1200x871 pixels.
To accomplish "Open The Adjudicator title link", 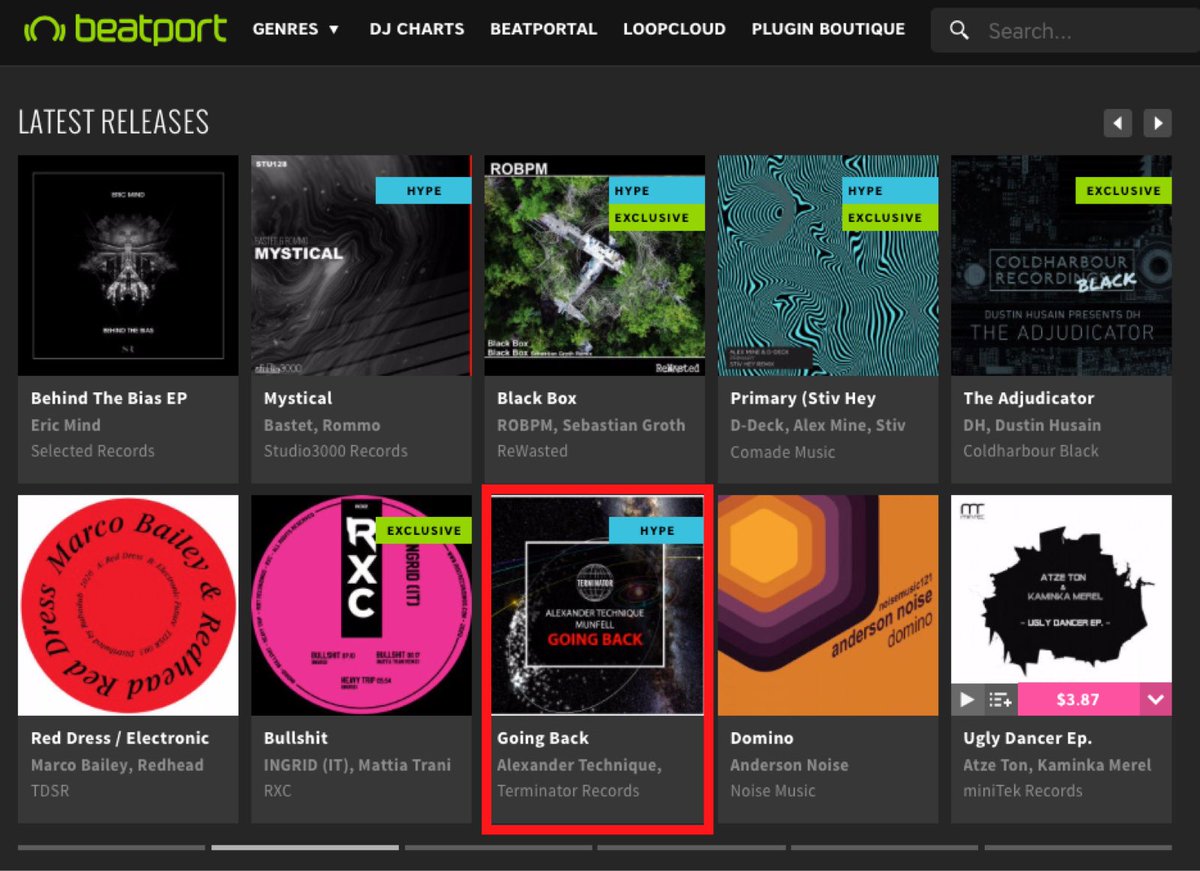I will (1028, 398).
